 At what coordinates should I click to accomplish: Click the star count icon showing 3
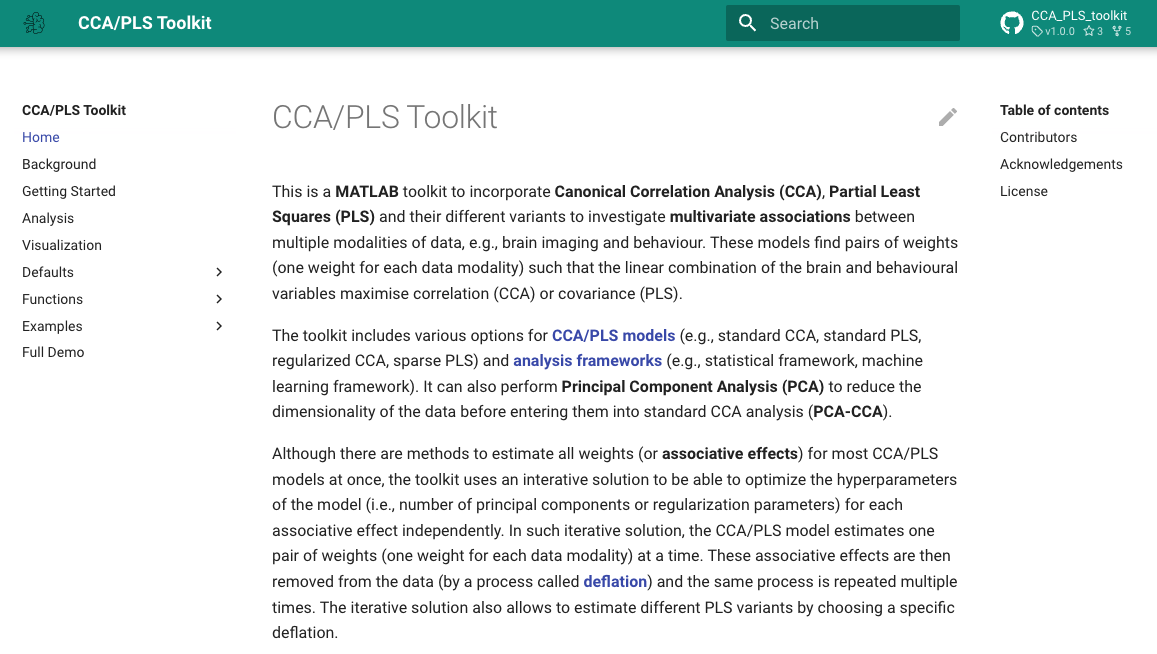(x=1090, y=31)
